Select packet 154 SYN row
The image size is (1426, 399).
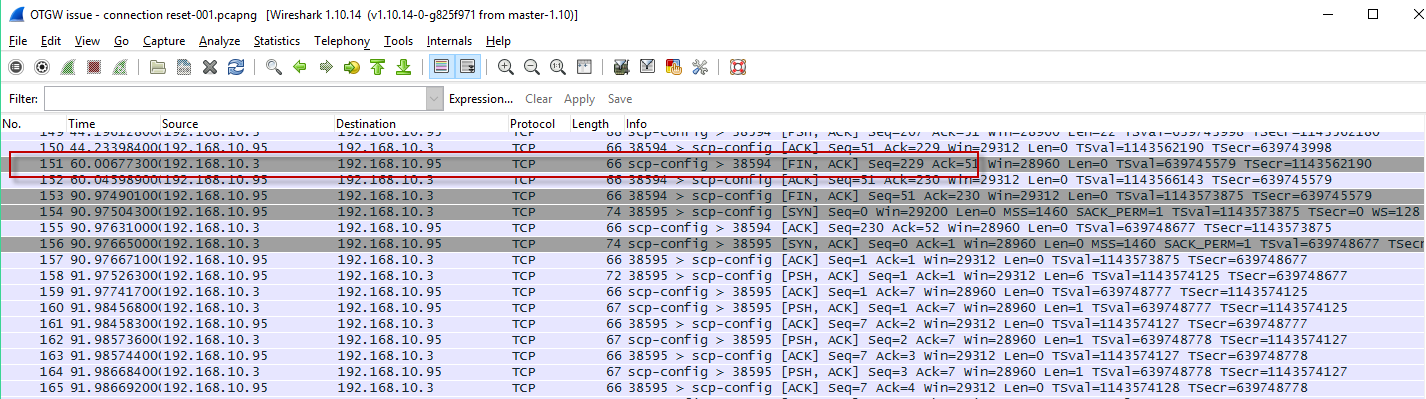(713, 212)
